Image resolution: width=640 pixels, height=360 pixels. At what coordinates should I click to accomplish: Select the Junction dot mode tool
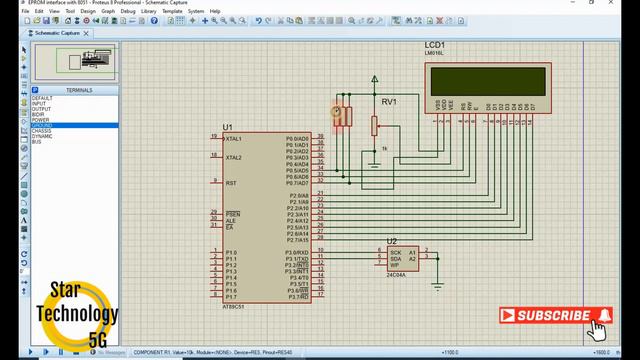click(x=24, y=67)
